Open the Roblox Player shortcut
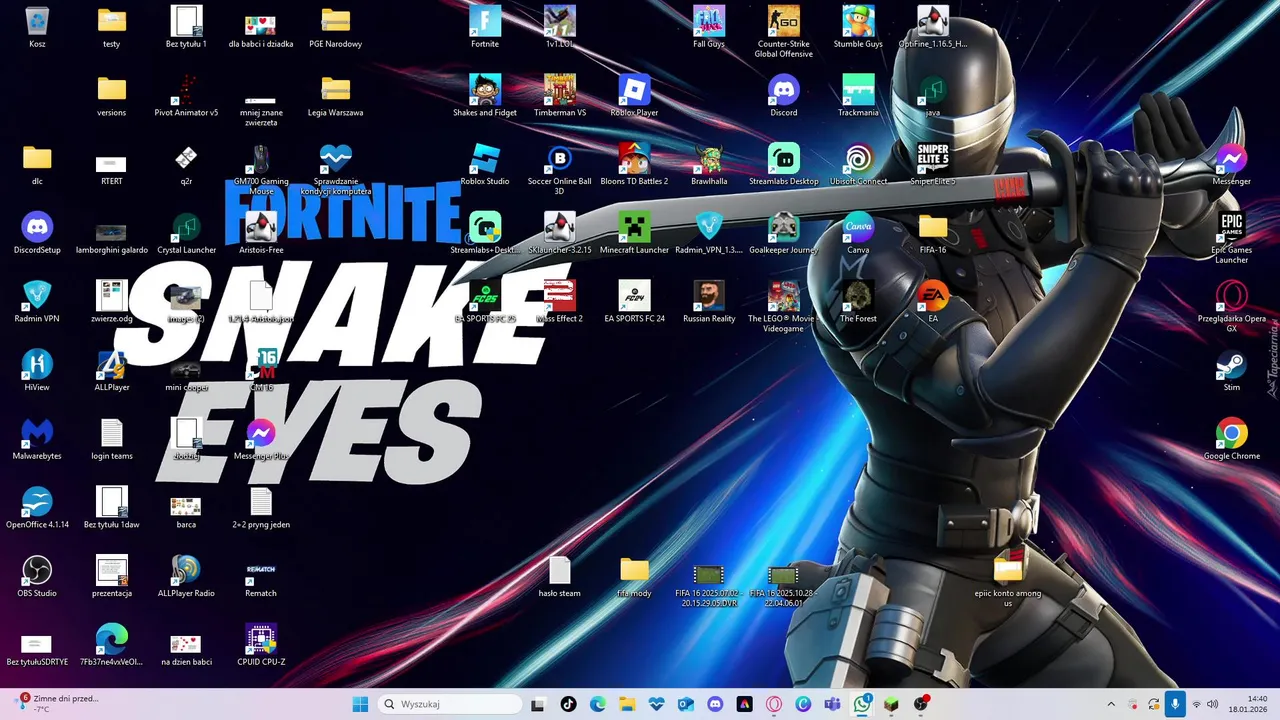Image resolution: width=1280 pixels, height=720 pixels. [634, 96]
